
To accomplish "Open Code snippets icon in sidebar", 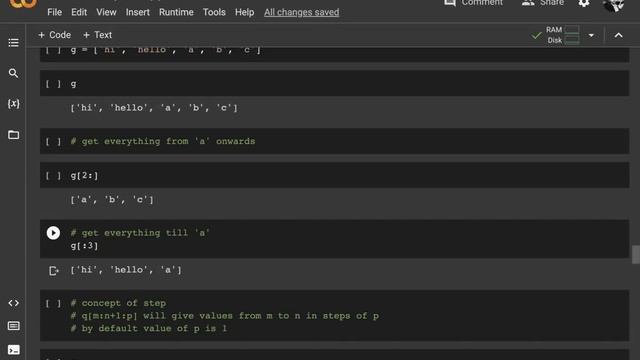I will coord(13,303).
